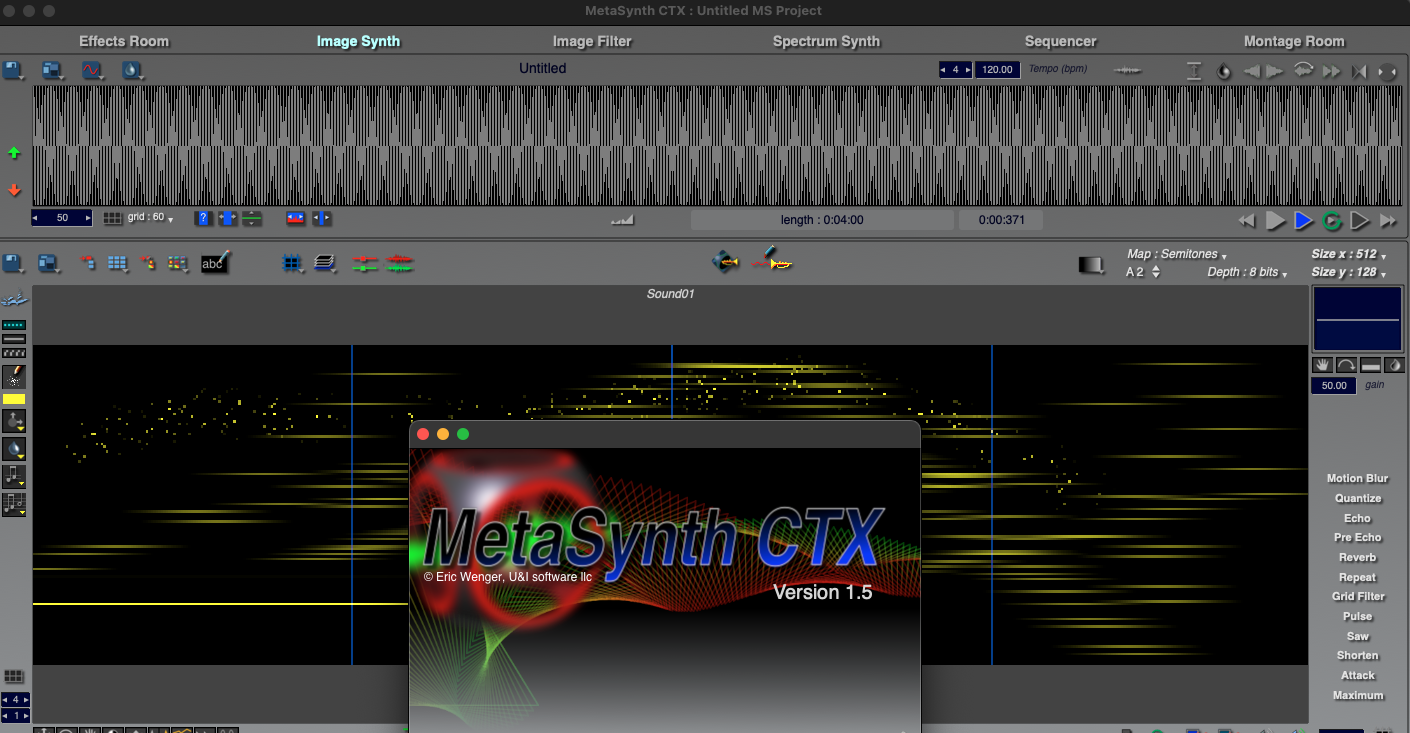This screenshot has width=1410, height=733.
Task: Expand the Depth: 8 bits dropdown
Action: pyautogui.click(x=1247, y=272)
